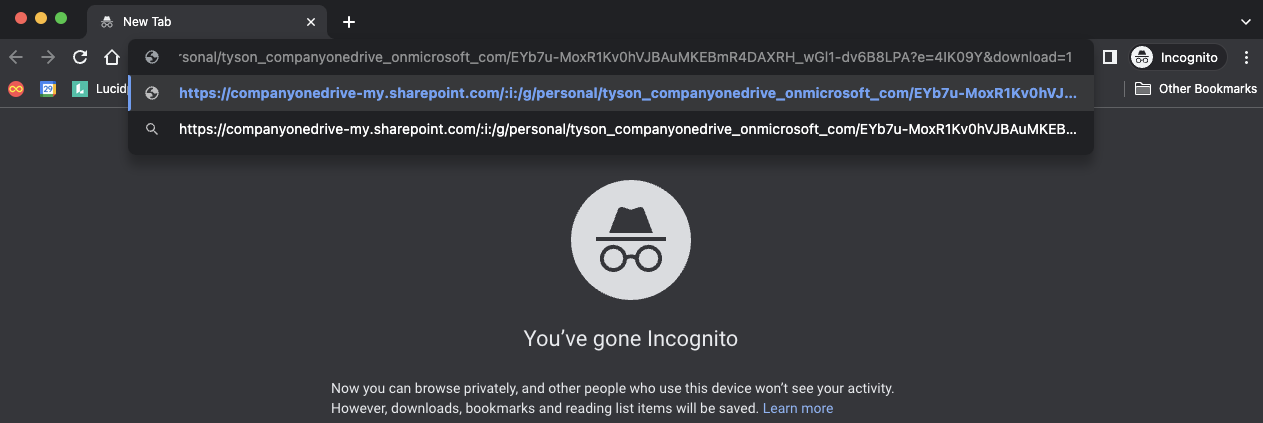1263x423 pixels.
Task: Follow the Learn more link
Action: tap(797, 408)
